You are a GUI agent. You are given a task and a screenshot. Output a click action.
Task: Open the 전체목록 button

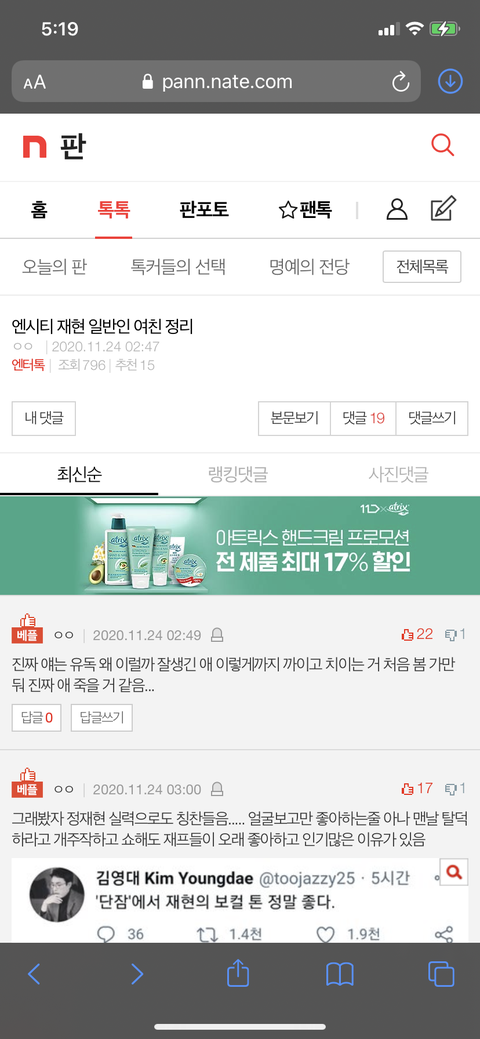click(422, 266)
